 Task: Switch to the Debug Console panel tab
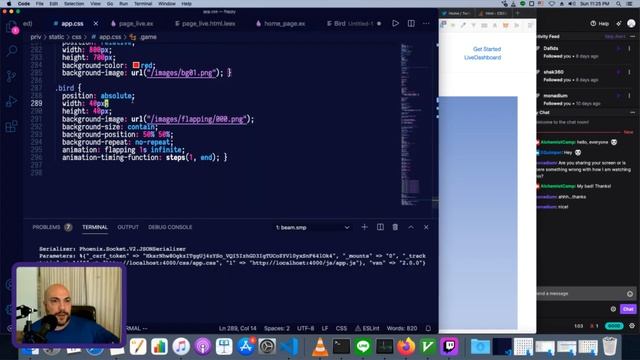tap(170, 227)
